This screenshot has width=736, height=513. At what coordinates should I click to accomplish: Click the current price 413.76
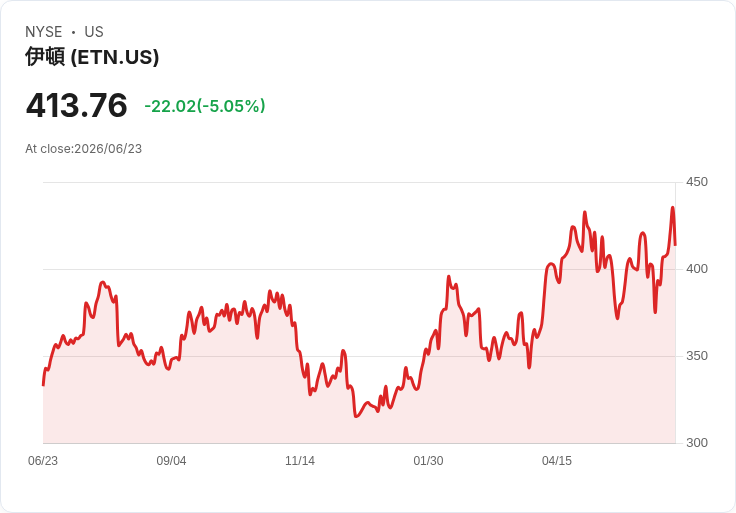[77, 105]
